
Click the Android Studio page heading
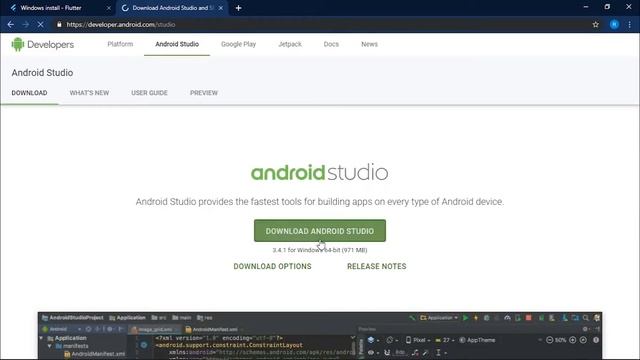(x=42, y=73)
